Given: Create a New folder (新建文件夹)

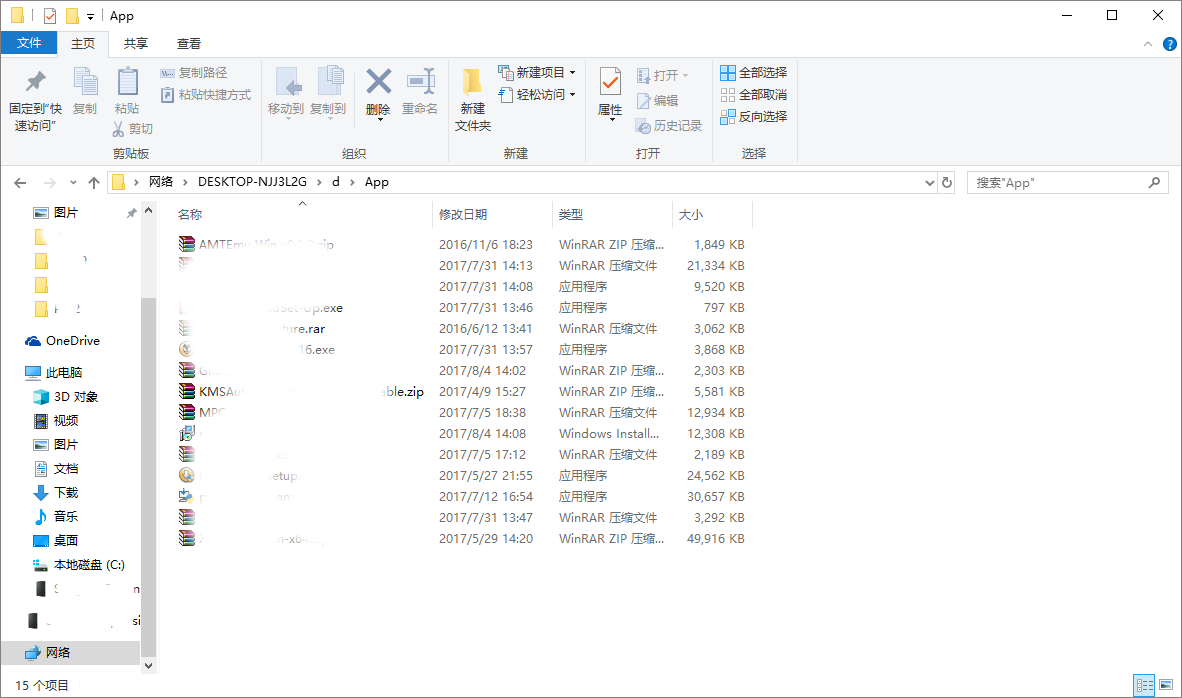Looking at the screenshot, I should 473,100.
